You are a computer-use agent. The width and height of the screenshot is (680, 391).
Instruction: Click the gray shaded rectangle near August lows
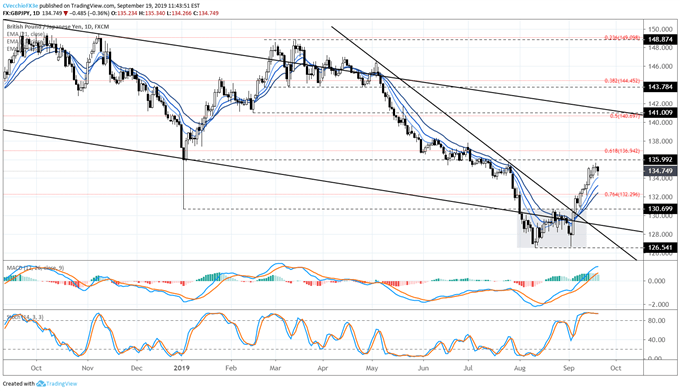pyautogui.click(x=552, y=228)
